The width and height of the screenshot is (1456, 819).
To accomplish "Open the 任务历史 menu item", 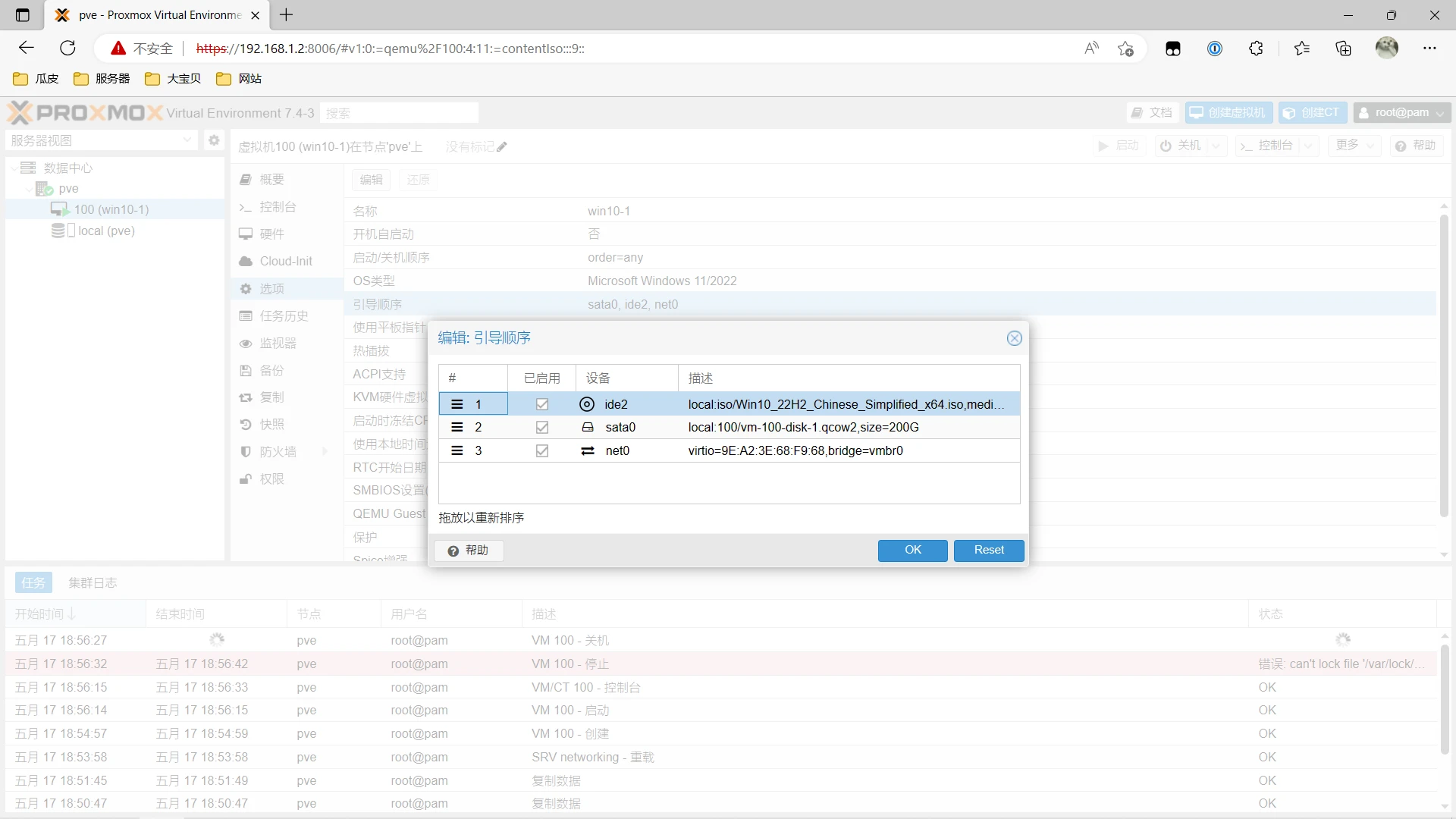I will pos(286,316).
